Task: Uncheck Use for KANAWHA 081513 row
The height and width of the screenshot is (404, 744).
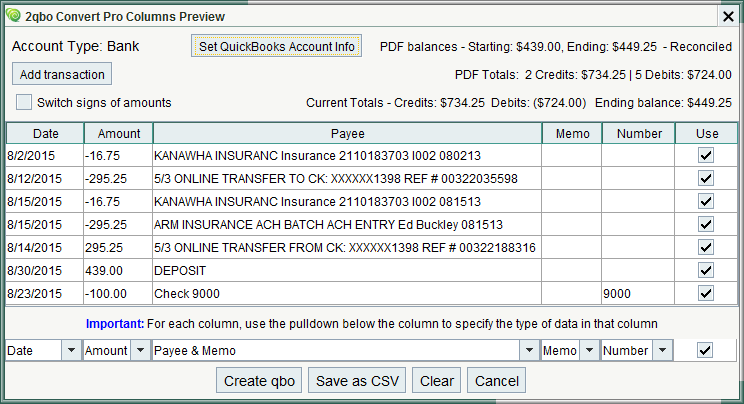Action: tap(706, 201)
